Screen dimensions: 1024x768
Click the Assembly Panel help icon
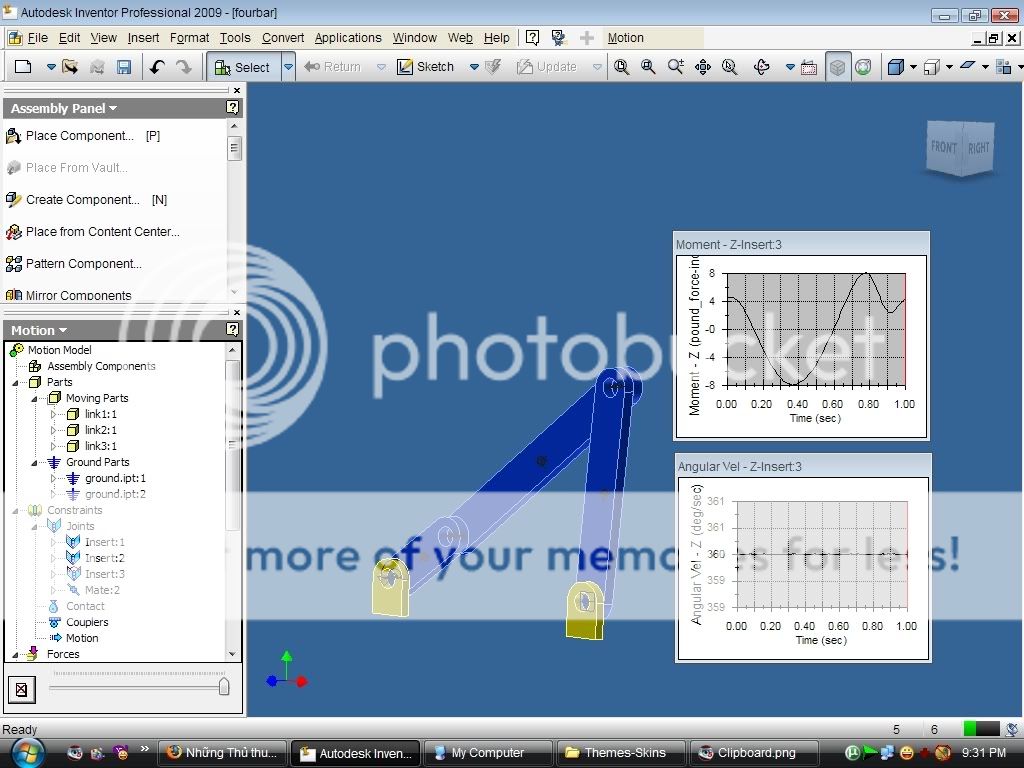[232, 108]
